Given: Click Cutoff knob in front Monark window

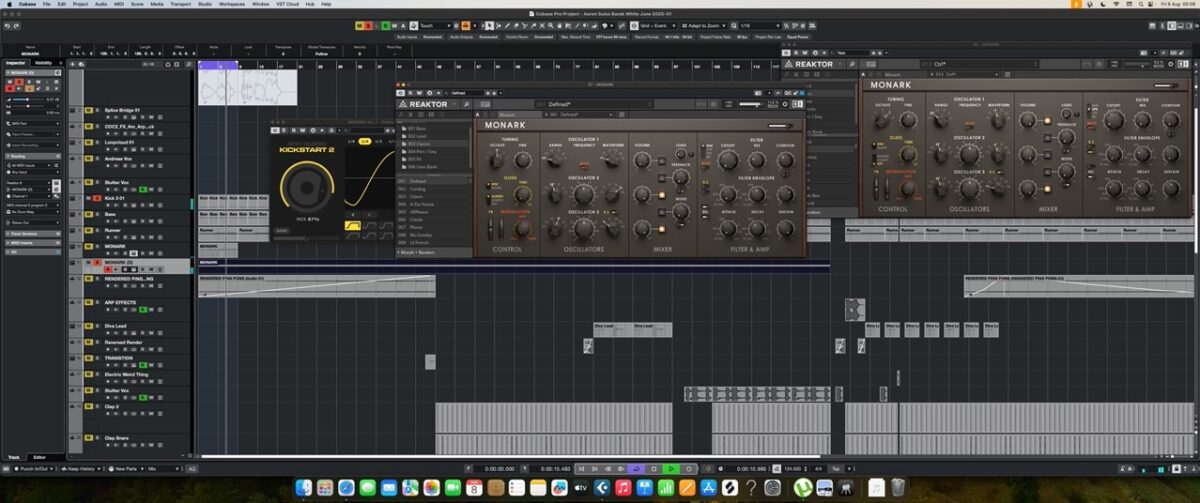Looking at the screenshot, I should tap(728, 160).
